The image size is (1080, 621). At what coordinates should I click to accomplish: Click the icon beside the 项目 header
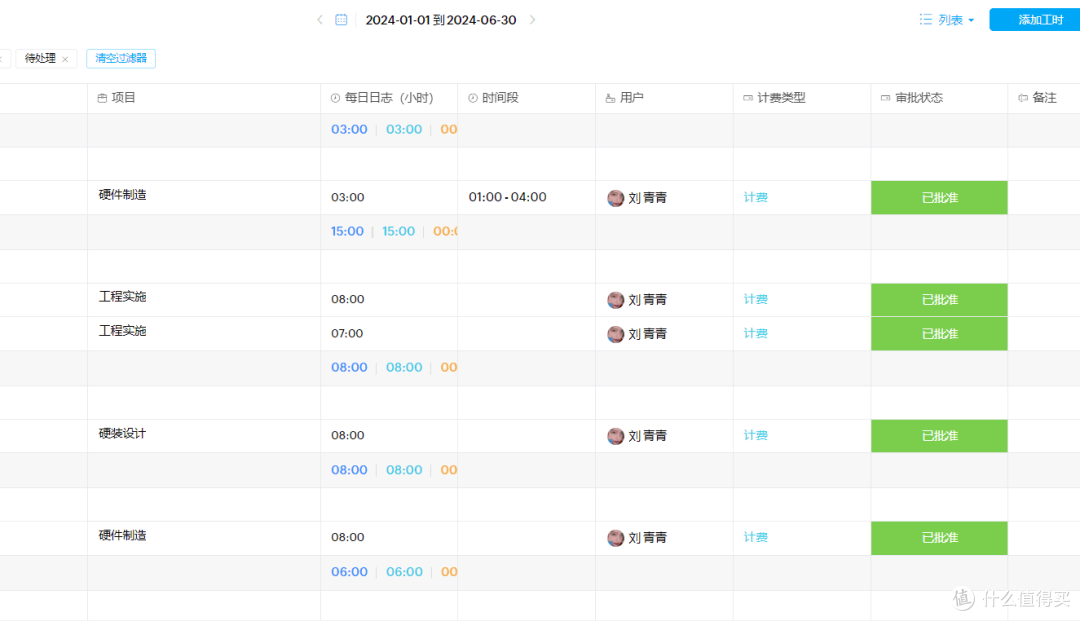coord(103,98)
